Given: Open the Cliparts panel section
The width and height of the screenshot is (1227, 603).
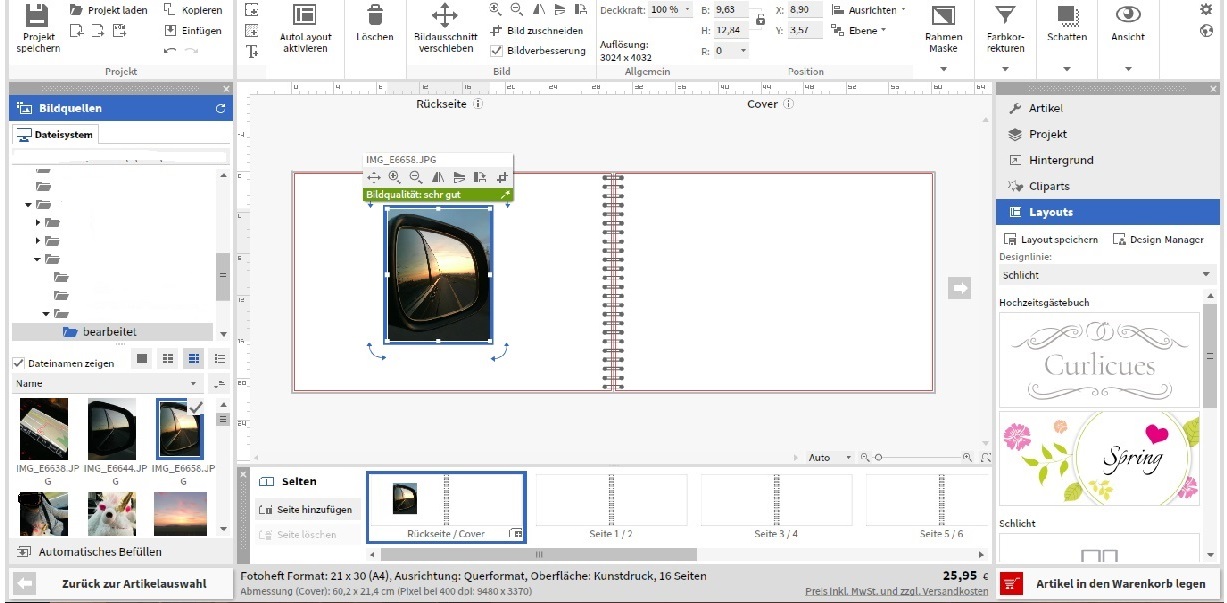Looking at the screenshot, I should click(x=1108, y=186).
